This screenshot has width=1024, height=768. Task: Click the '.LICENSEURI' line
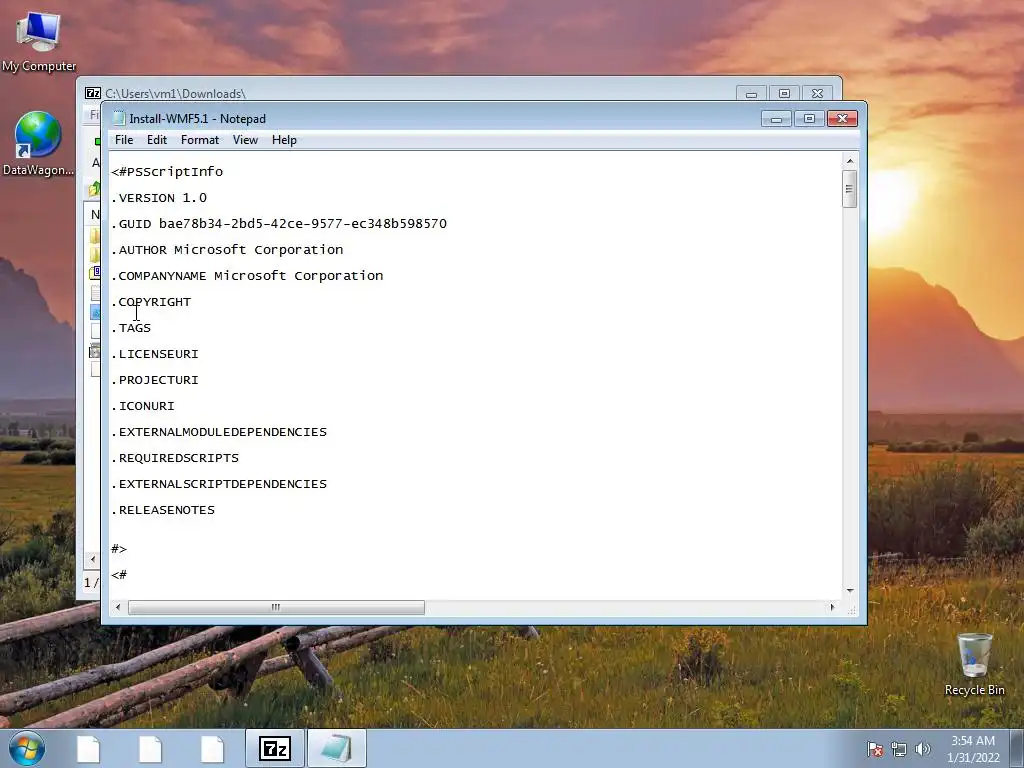click(x=155, y=354)
